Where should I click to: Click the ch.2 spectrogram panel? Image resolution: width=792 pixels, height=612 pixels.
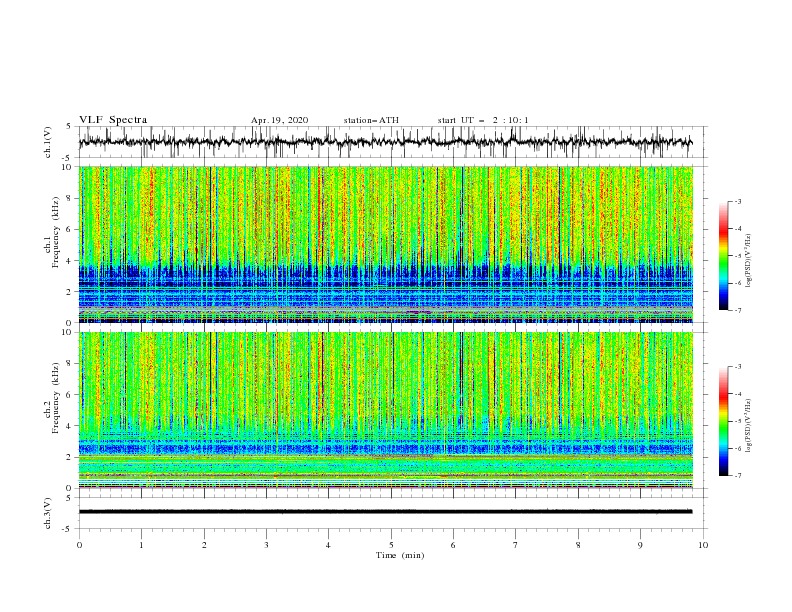pos(386,410)
